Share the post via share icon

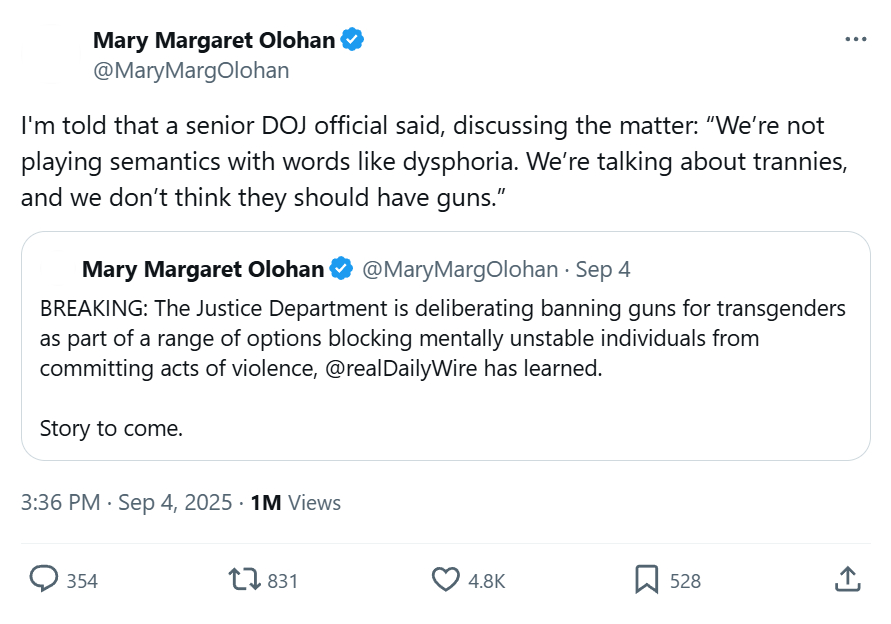click(846, 580)
